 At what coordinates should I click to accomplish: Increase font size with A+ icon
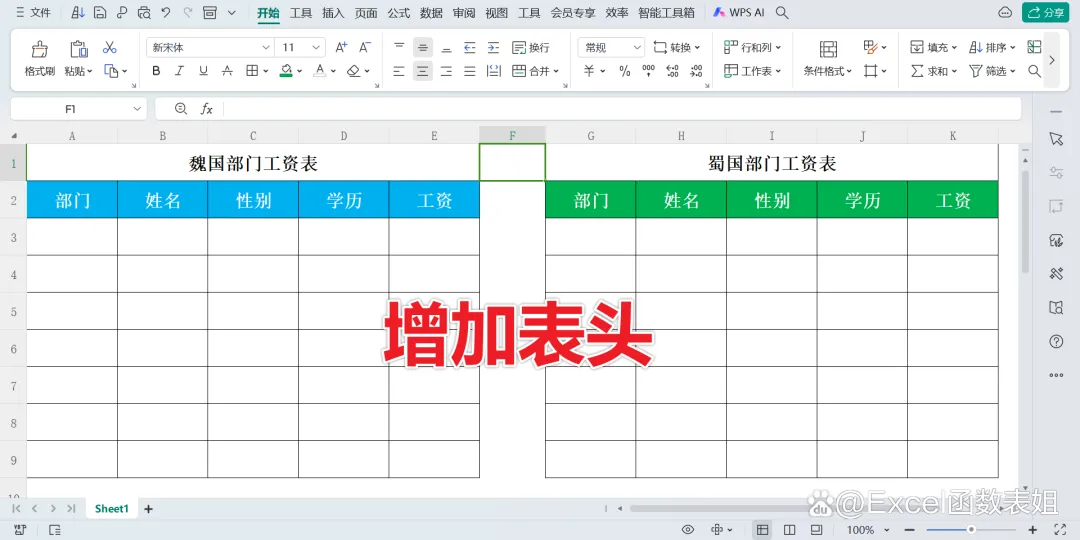click(342, 48)
